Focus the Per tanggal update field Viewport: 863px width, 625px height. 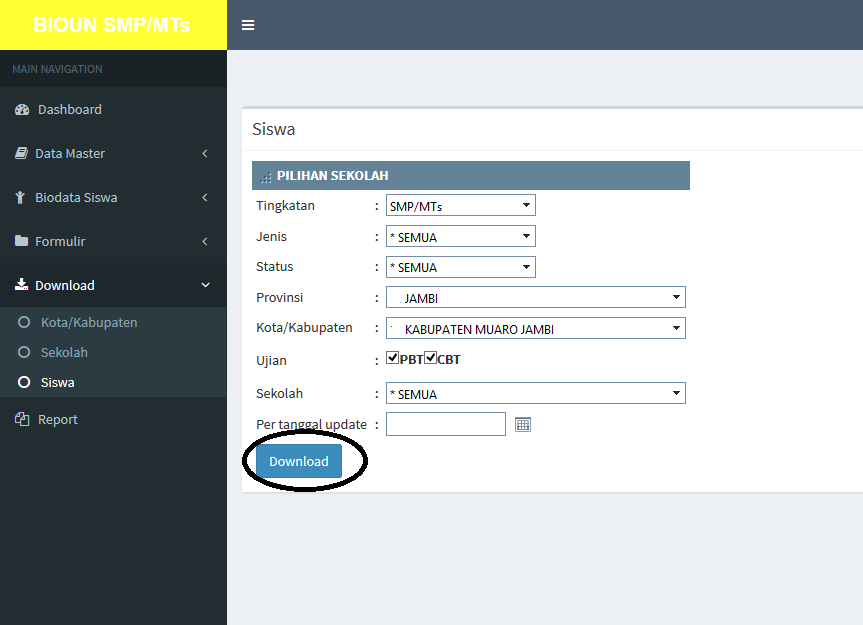pos(446,424)
